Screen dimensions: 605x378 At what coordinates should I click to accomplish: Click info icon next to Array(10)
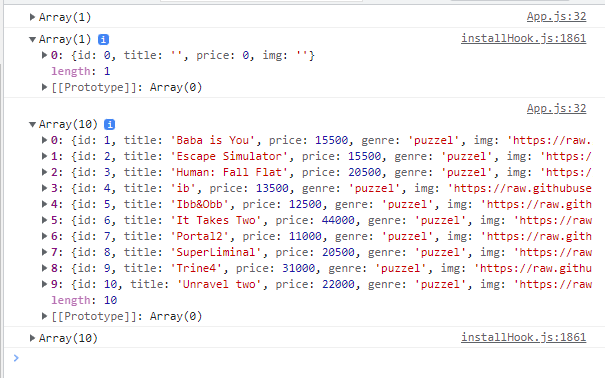coord(110,124)
